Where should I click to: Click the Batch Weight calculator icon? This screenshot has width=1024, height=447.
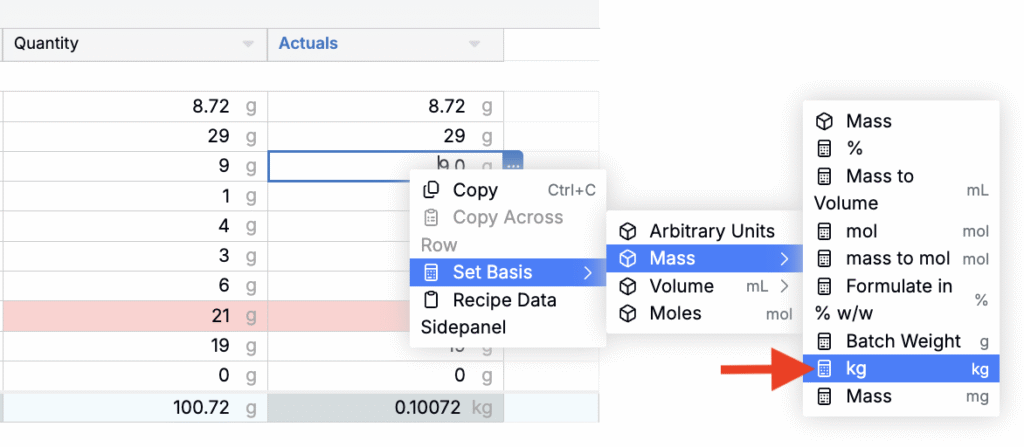coord(825,341)
